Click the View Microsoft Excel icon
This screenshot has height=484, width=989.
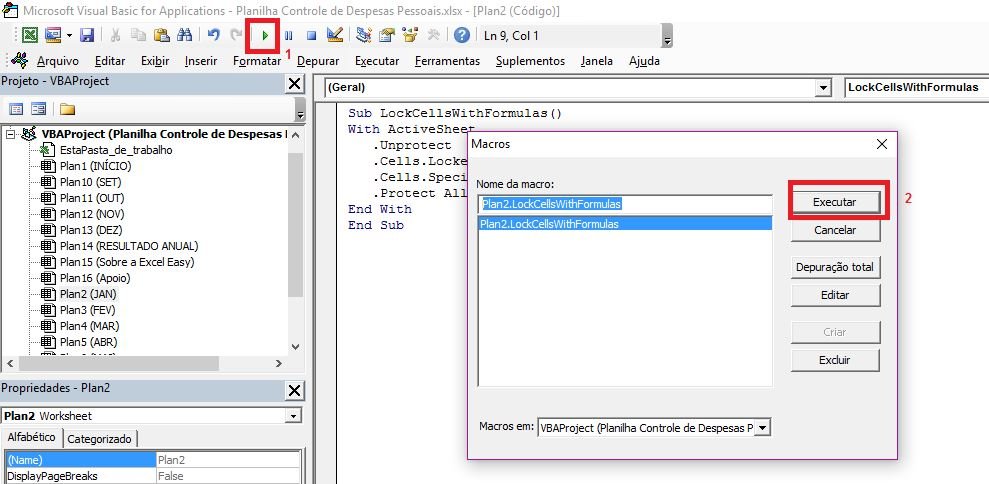pos(31,35)
